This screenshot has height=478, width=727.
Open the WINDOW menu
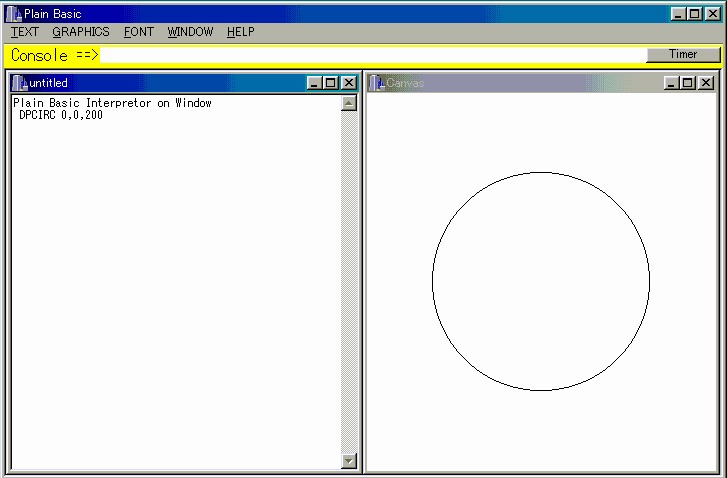[190, 32]
